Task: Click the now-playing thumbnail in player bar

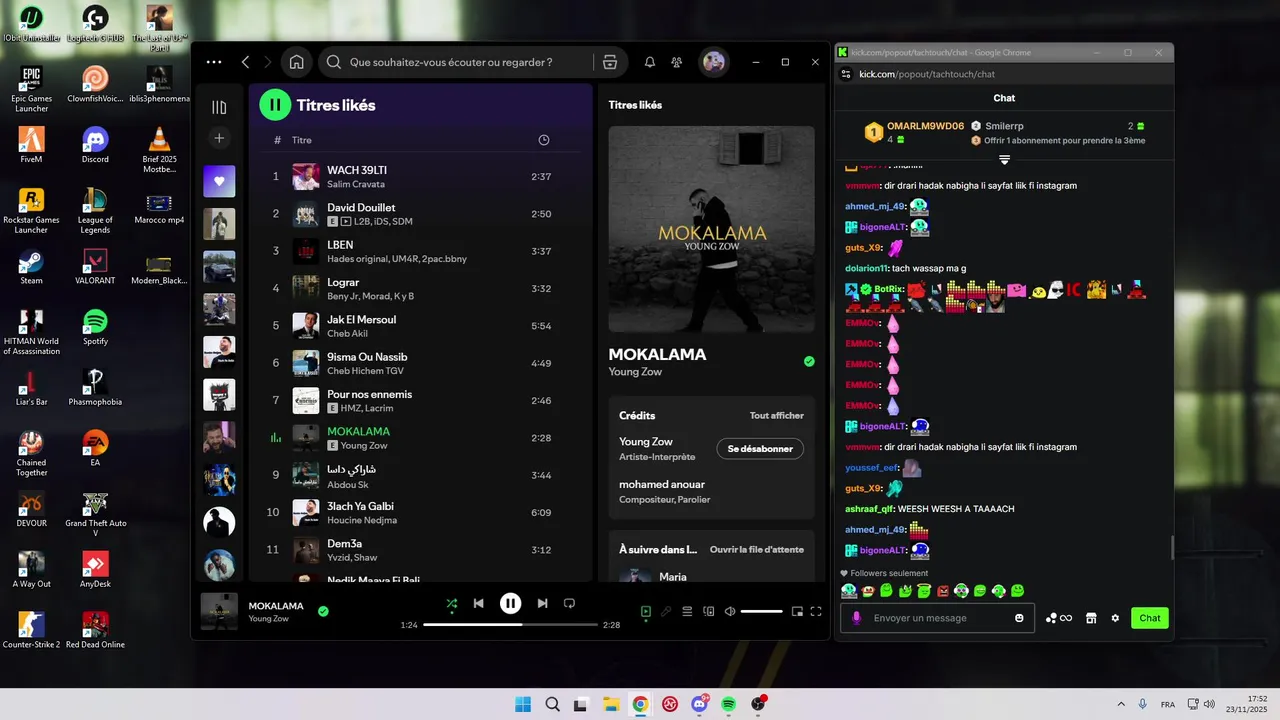Action: 219,611
